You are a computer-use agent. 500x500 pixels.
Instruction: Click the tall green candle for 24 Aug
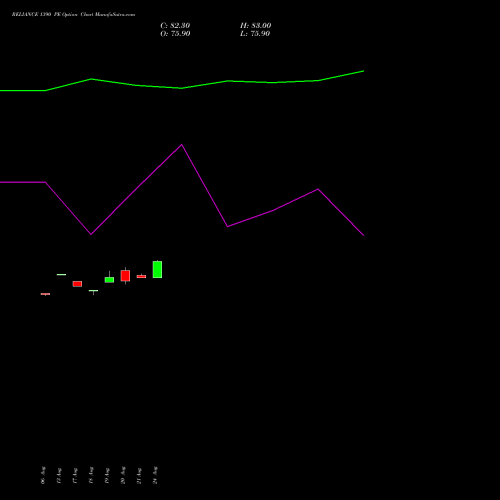point(157,269)
